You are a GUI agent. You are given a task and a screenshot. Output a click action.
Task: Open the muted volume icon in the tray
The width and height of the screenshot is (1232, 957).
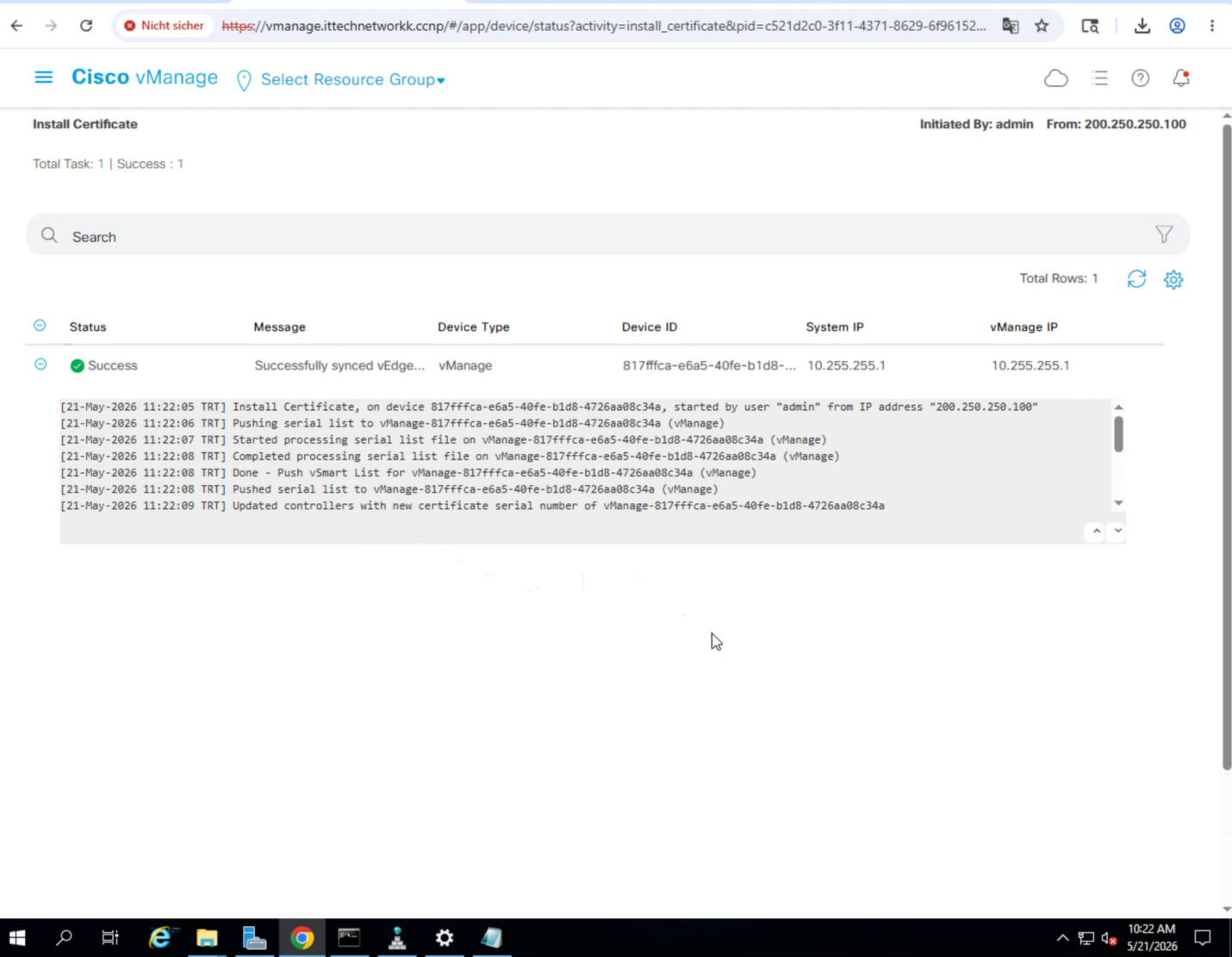click(1109, 938)
